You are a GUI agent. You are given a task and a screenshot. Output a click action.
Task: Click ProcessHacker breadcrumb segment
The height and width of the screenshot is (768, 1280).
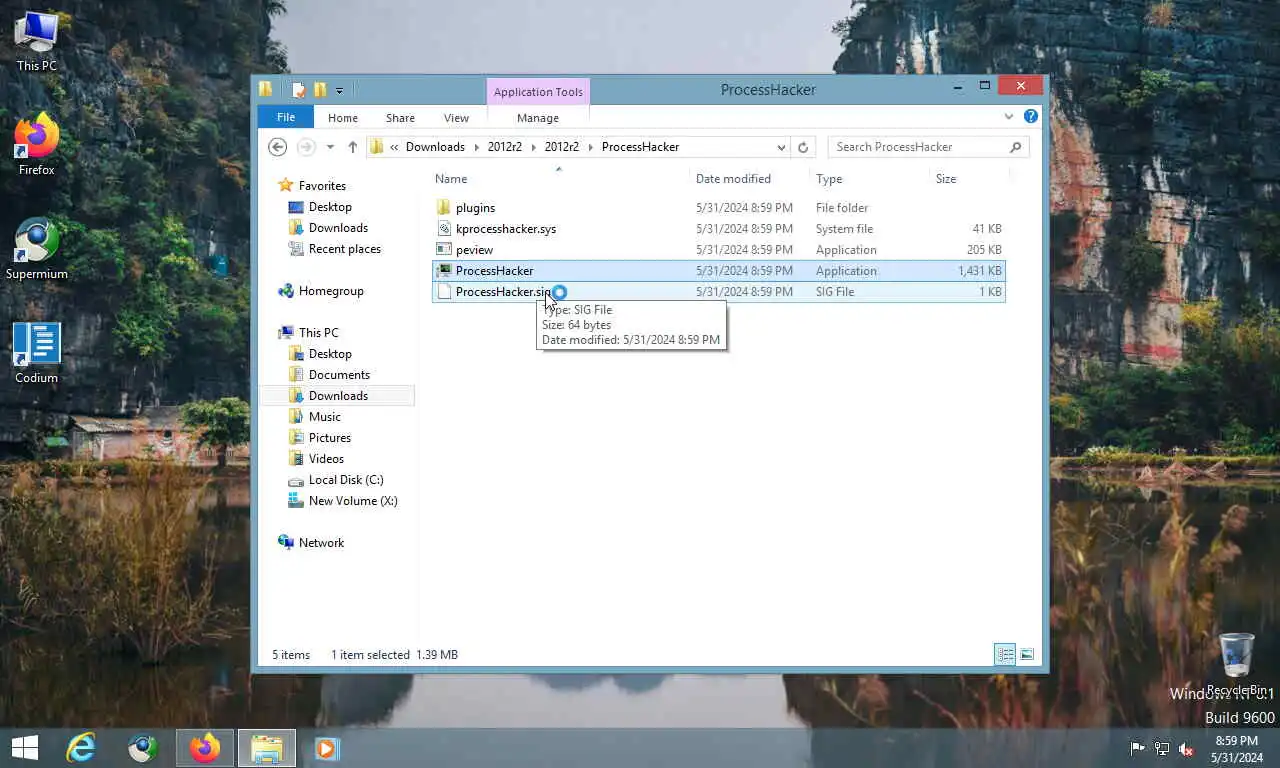coord(640,147)
